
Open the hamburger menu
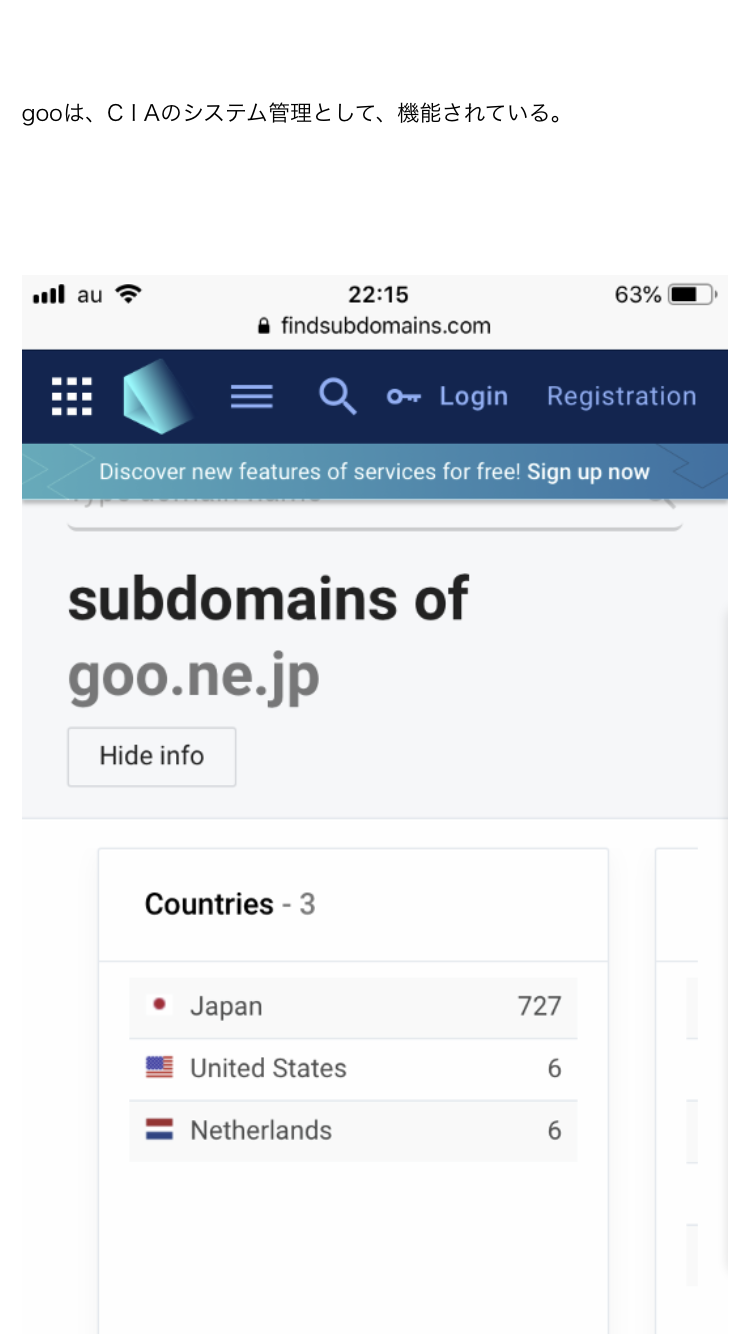tap(252, 397)
